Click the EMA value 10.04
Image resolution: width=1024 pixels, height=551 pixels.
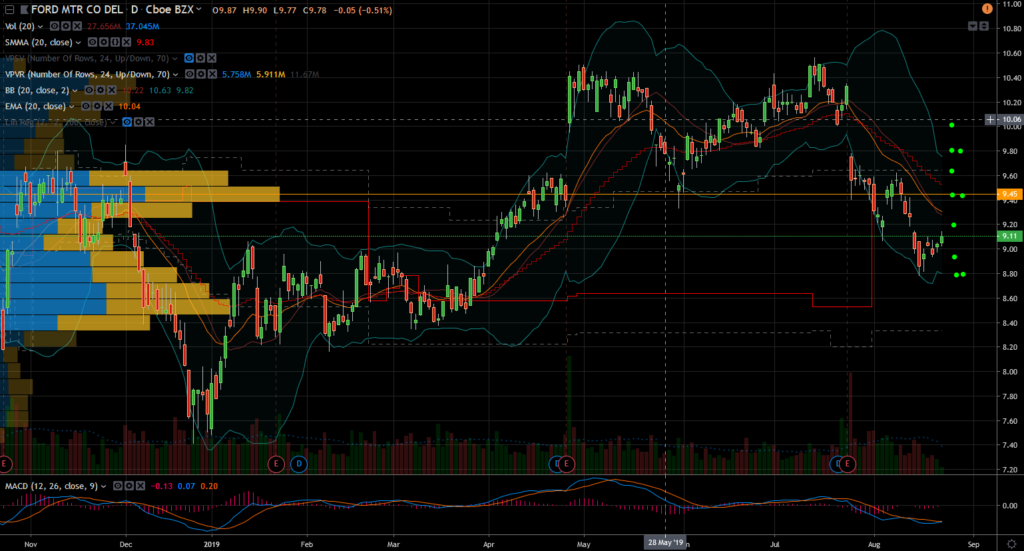[129, 106]
